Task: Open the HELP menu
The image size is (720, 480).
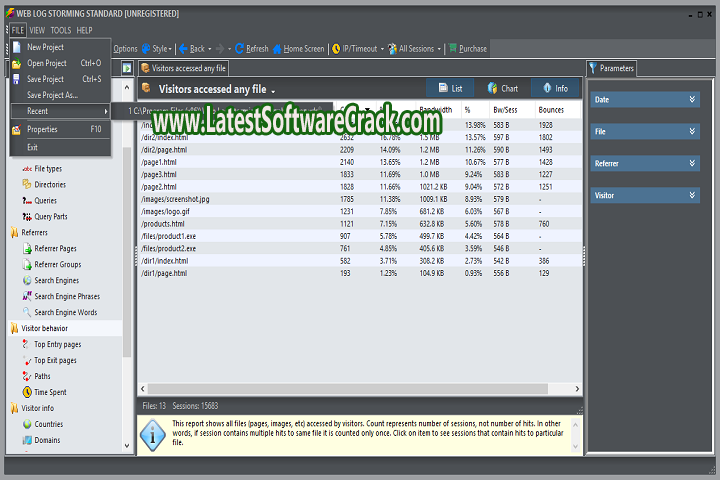Action: pyautogui.click(x=84, y=30)
